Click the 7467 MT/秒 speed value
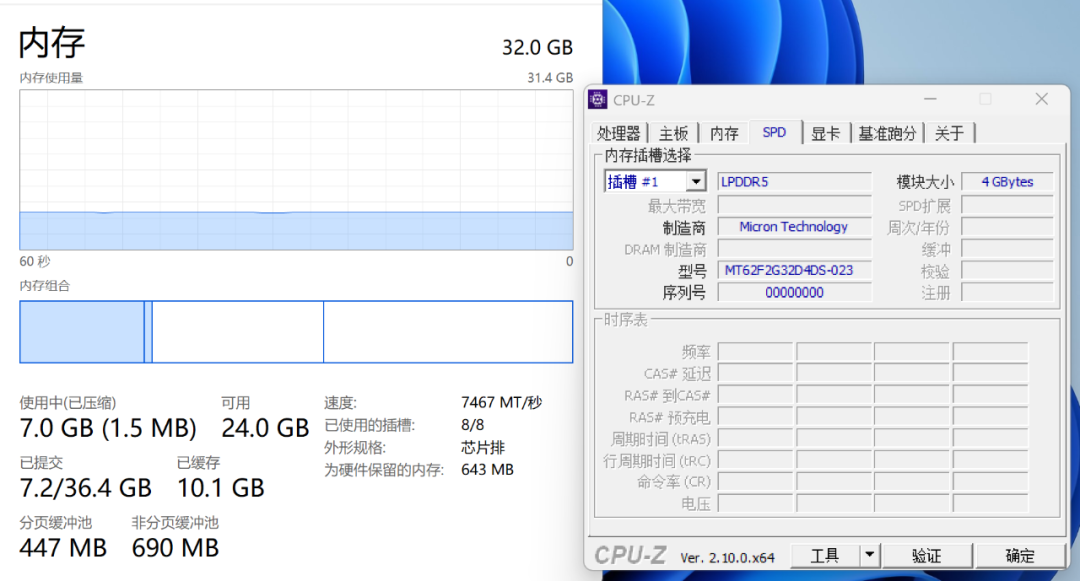Viewport: 1080px width, 581px height. tap(501, 402)
